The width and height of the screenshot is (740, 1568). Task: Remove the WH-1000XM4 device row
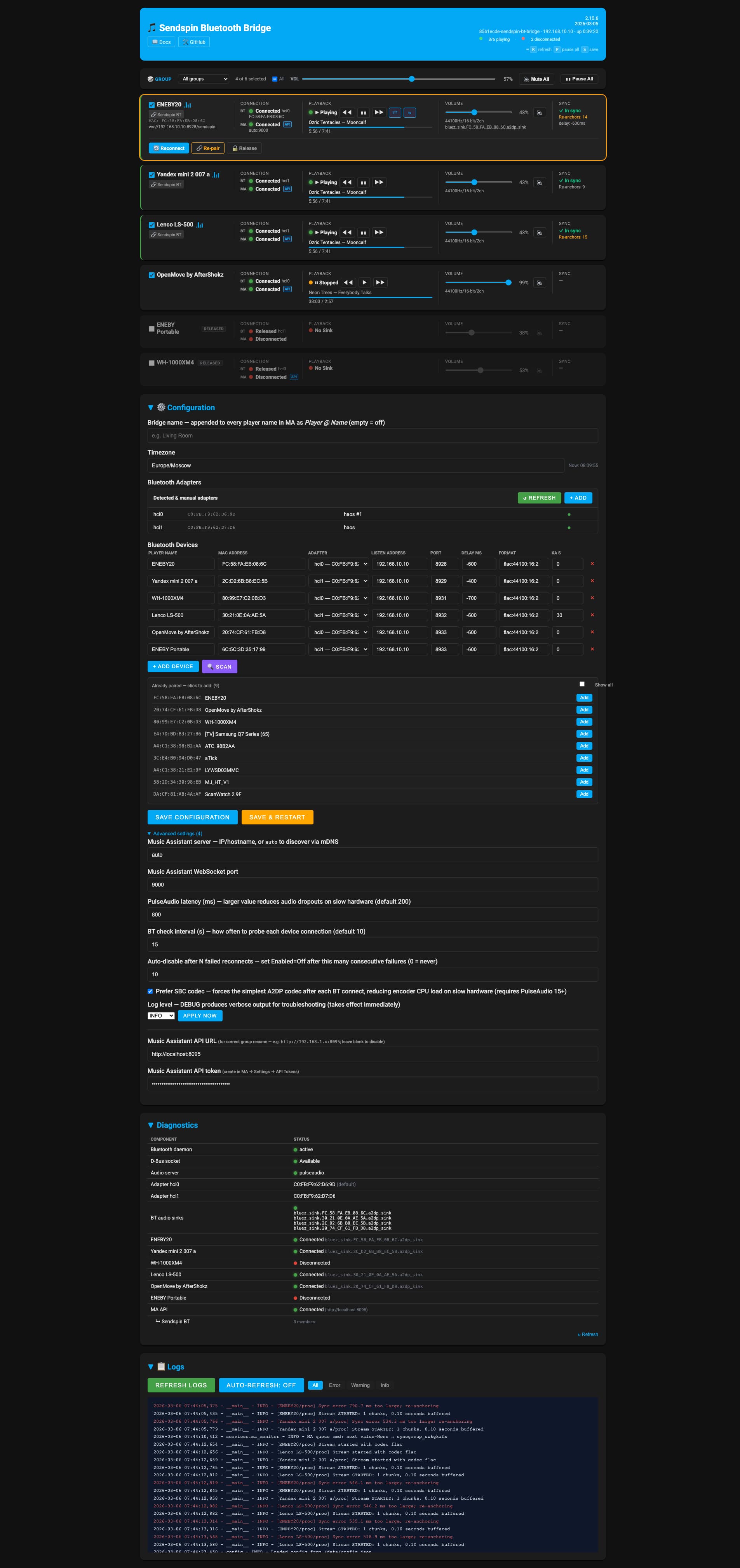(x=592, y=598)
